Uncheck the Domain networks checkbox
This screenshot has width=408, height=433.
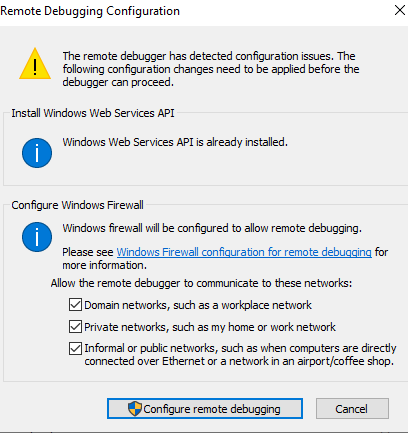click(x=75, y=305)
